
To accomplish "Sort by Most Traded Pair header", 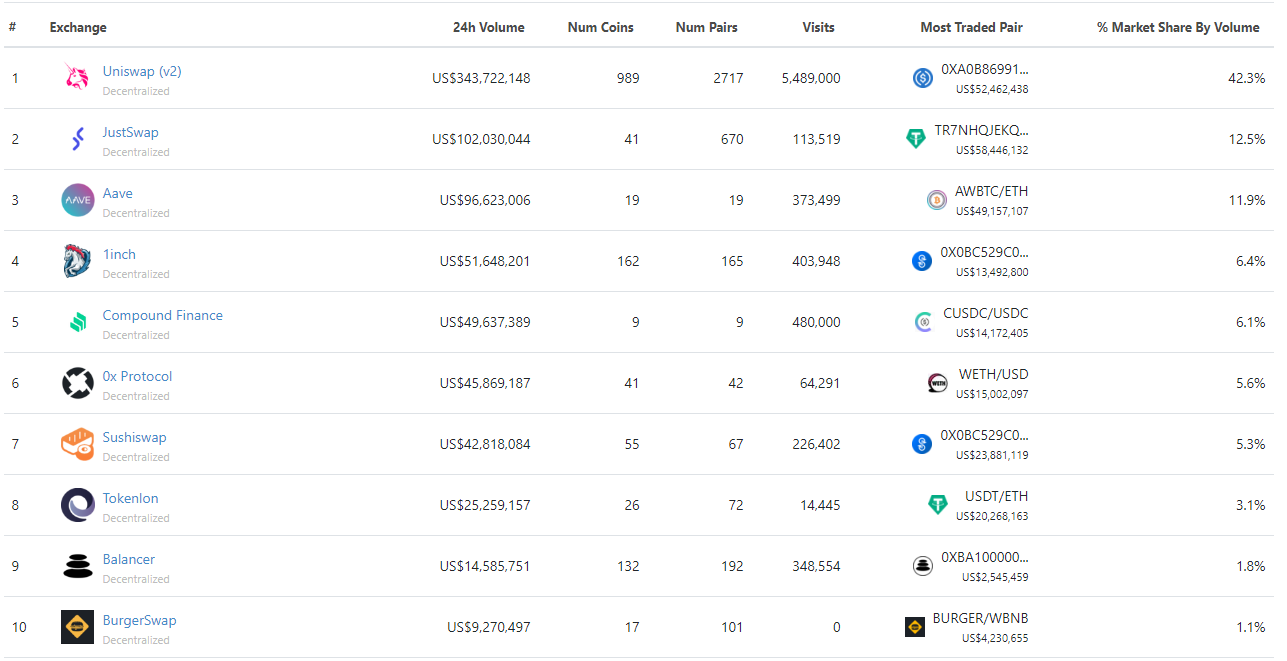I will [x=971, y=27].
